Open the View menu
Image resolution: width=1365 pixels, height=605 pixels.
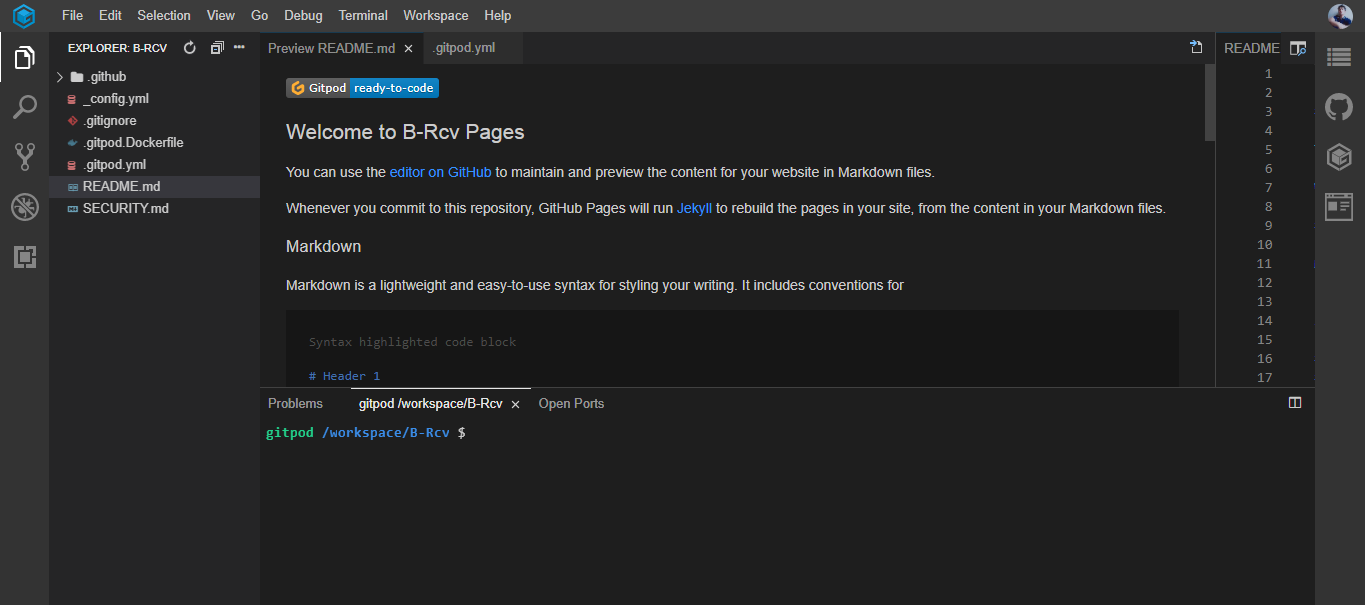pos(221,16)
